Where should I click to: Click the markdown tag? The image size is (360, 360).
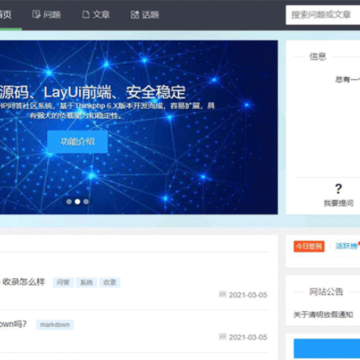tap(55, 324)
